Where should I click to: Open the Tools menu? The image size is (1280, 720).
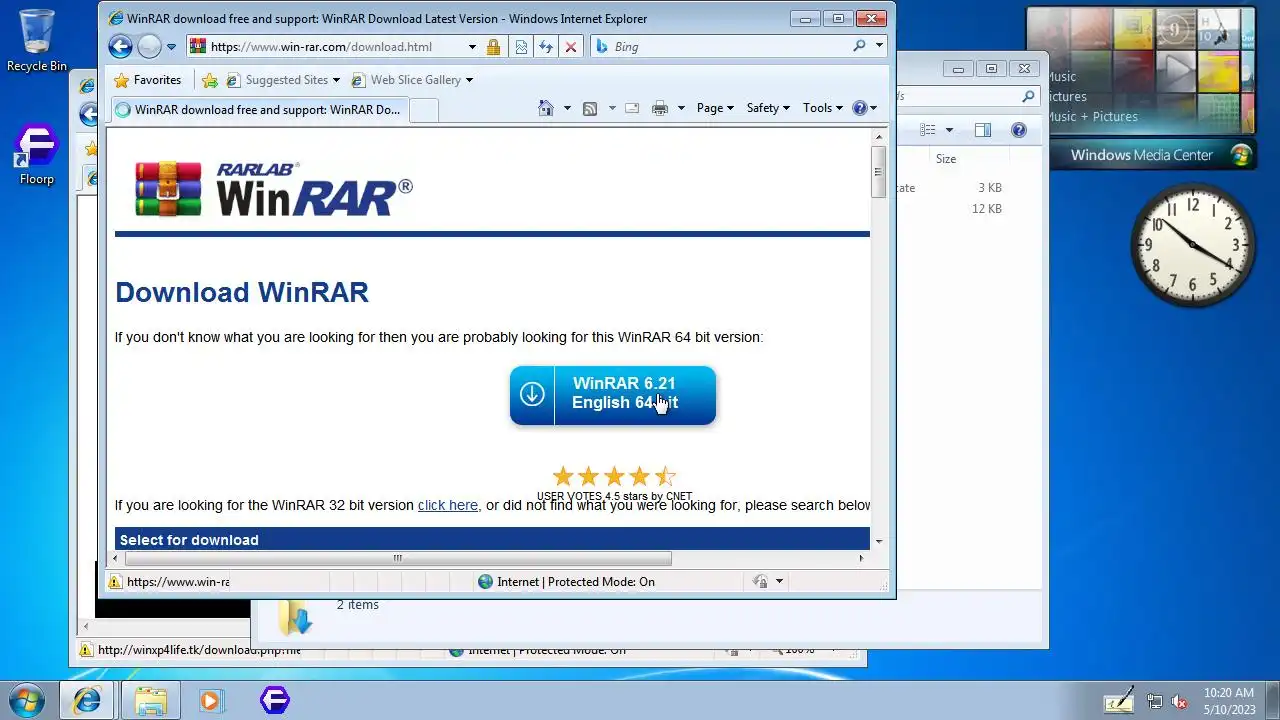(x=823, y=108)
